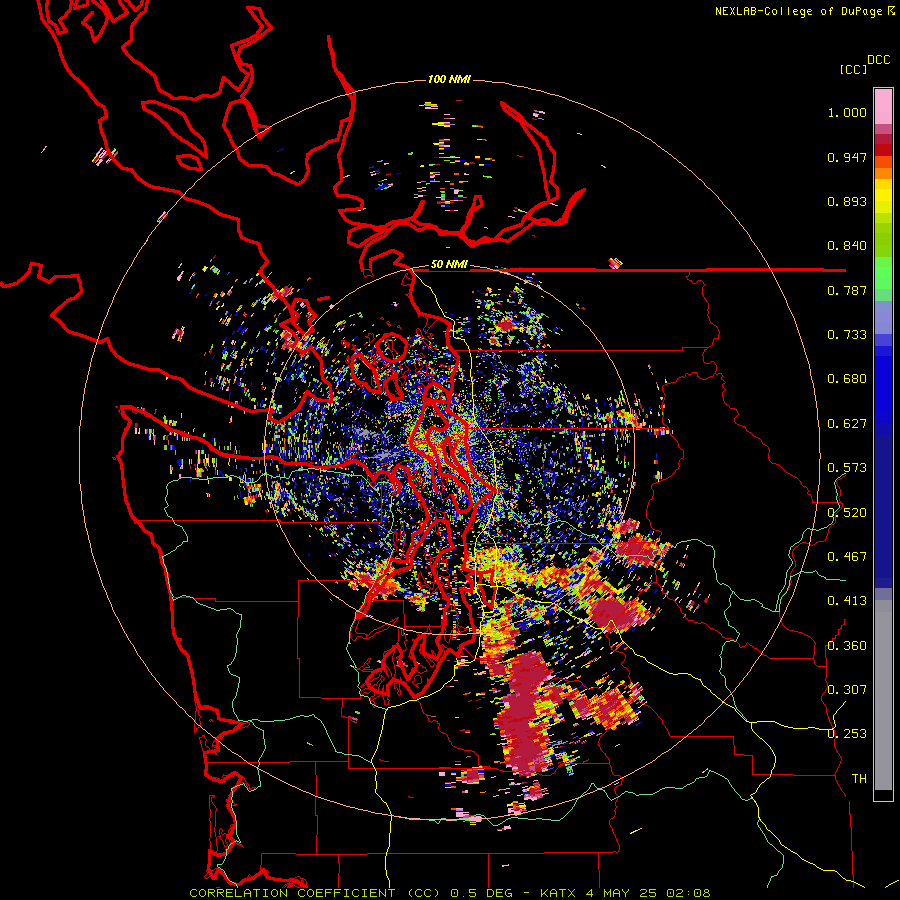900x900 pixels.
Task: Click the 0.733 legend value
Action: 847,335
